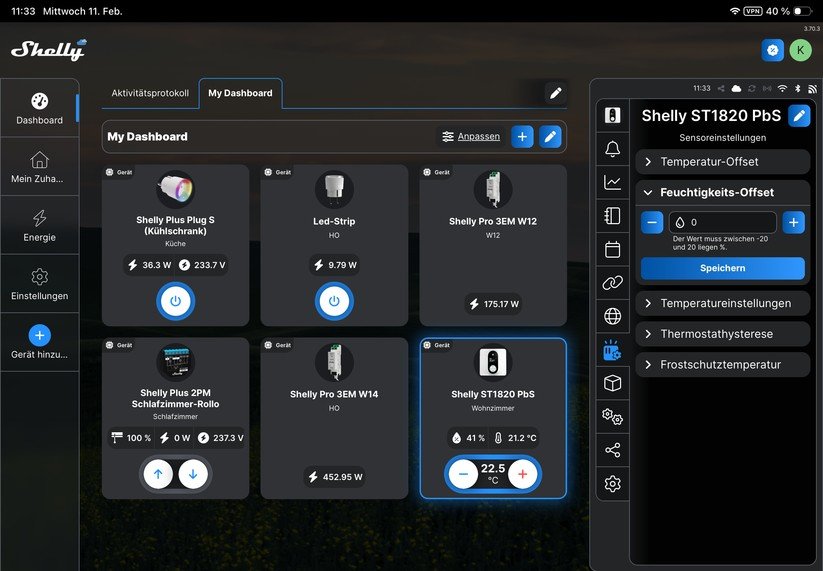Increase thermostat target temperature with plus
This screenshot has height=571, width=823.
(x=522, y=474)
